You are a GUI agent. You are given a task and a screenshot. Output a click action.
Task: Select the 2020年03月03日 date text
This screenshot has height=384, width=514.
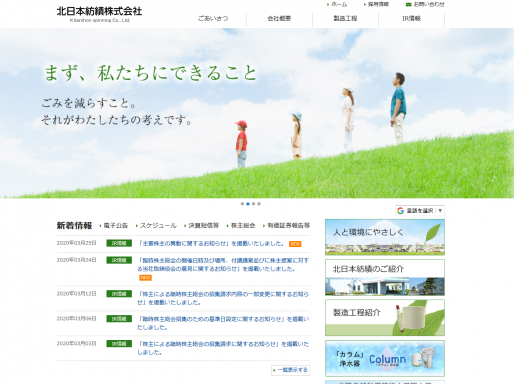(x=76, y=343)
